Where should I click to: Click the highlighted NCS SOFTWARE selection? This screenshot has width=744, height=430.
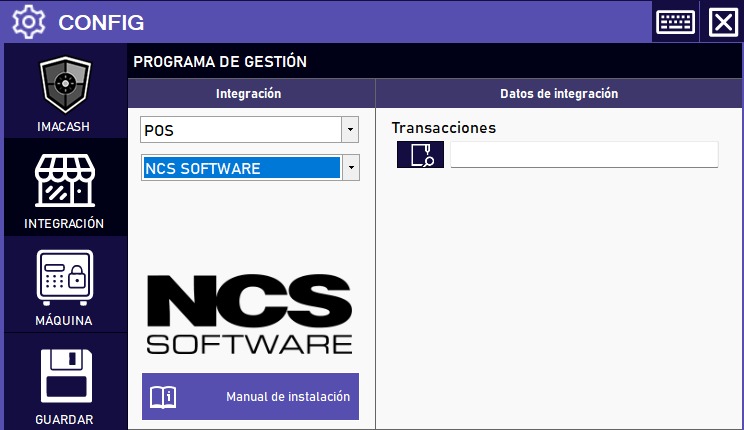coord(240,168)
